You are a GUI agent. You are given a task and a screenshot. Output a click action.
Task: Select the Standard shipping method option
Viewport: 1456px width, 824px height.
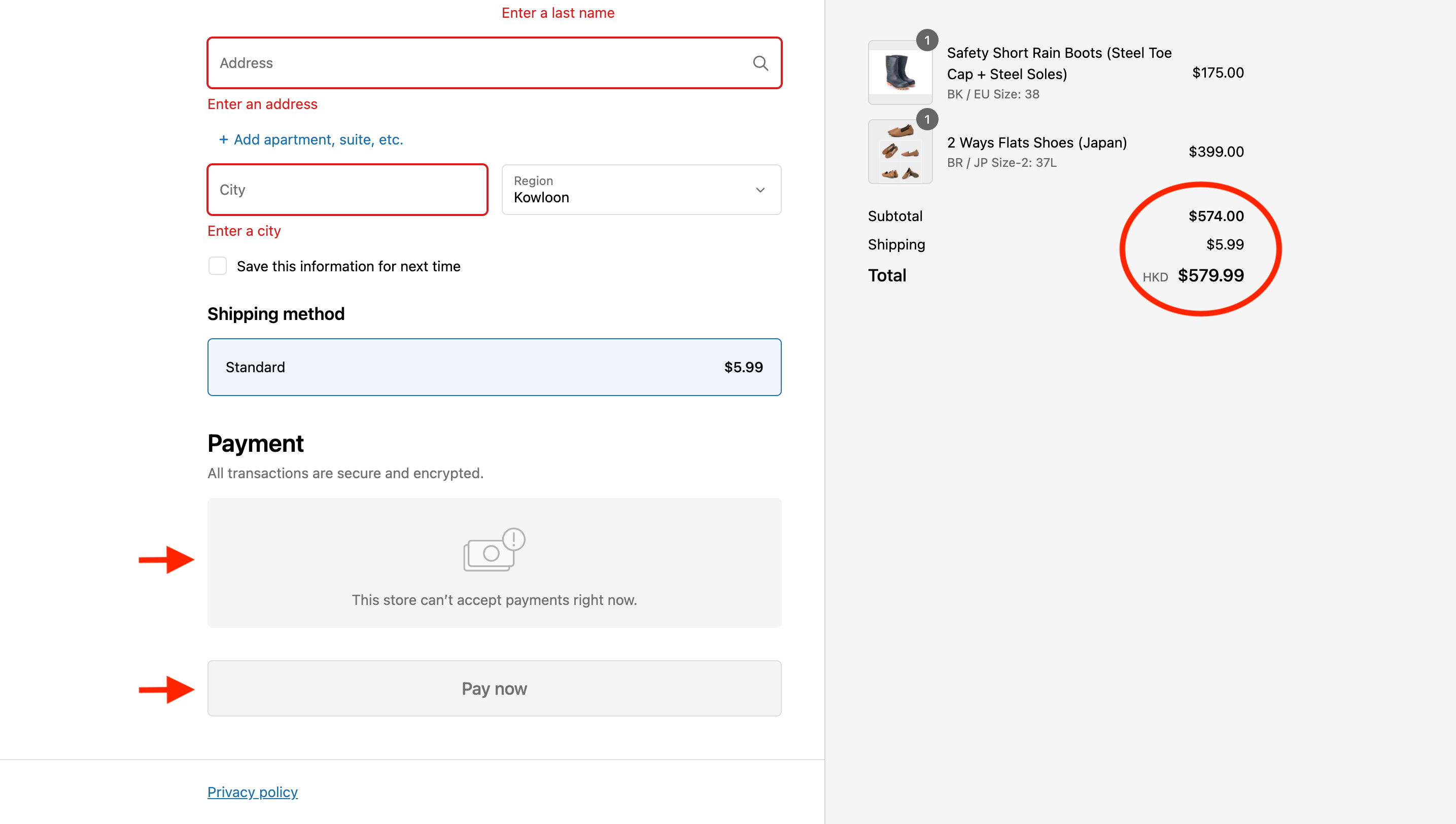point(494,367)
